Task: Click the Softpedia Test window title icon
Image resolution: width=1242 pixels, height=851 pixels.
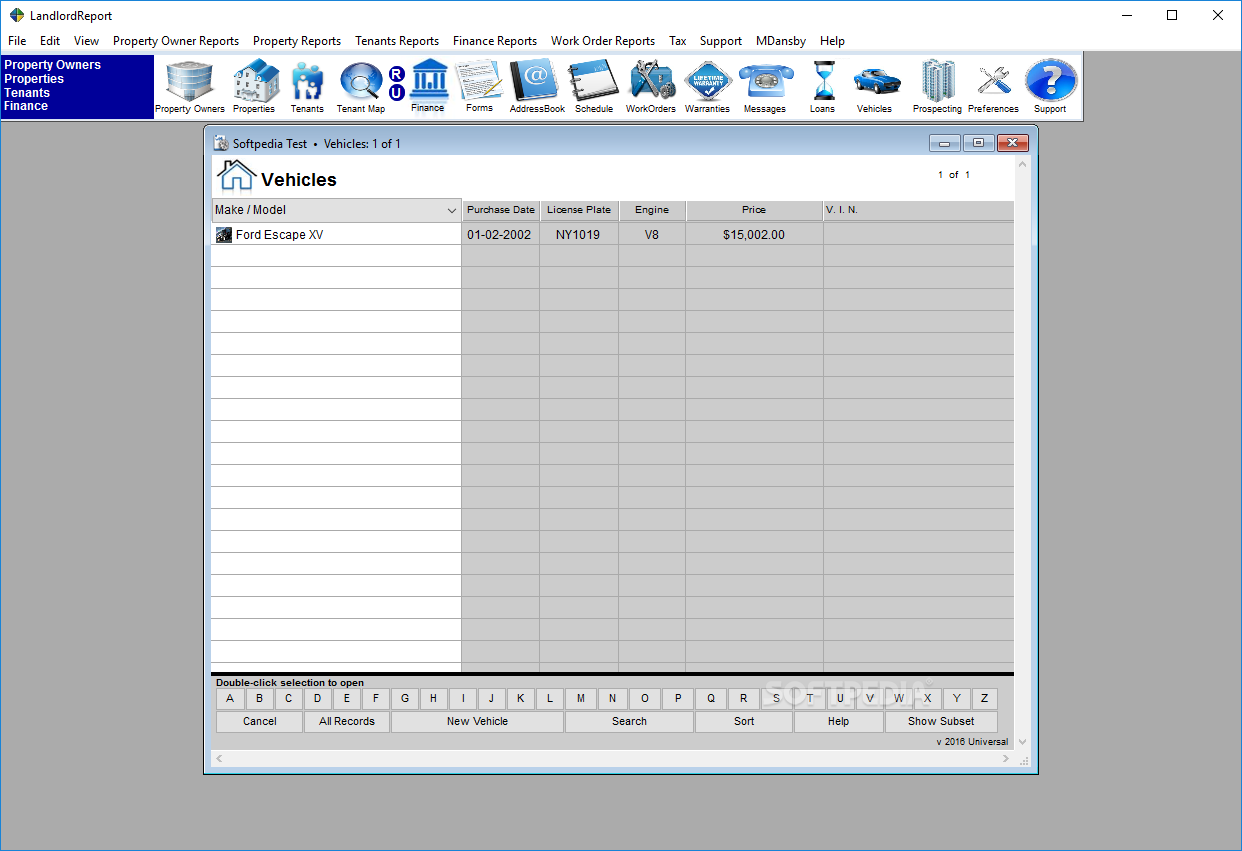Action: [222, 143]
